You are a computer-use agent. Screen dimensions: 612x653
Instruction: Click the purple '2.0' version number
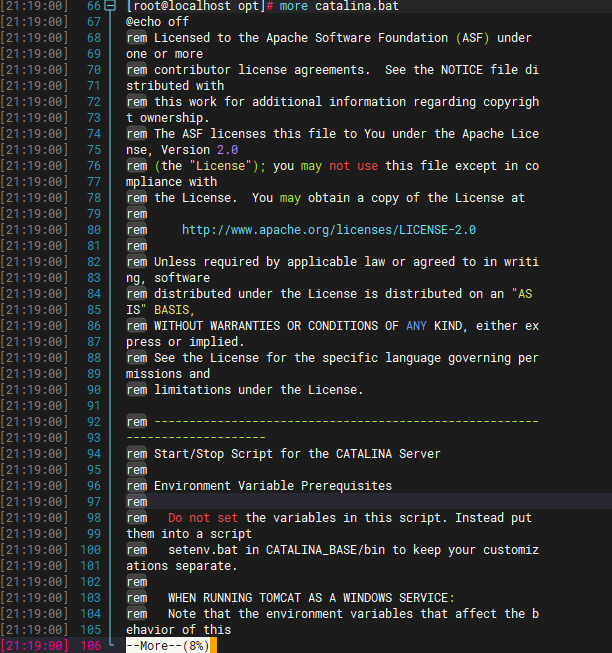tap(227, 150)
